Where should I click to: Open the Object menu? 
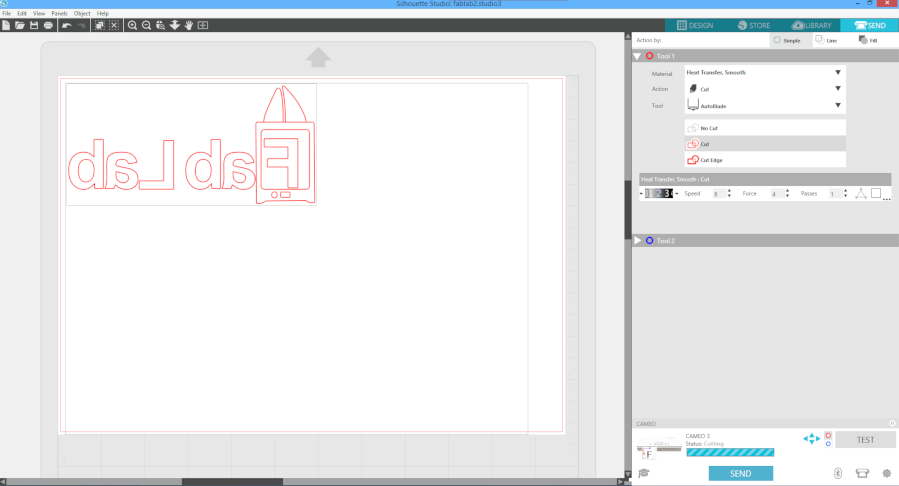tap(82, 13)
